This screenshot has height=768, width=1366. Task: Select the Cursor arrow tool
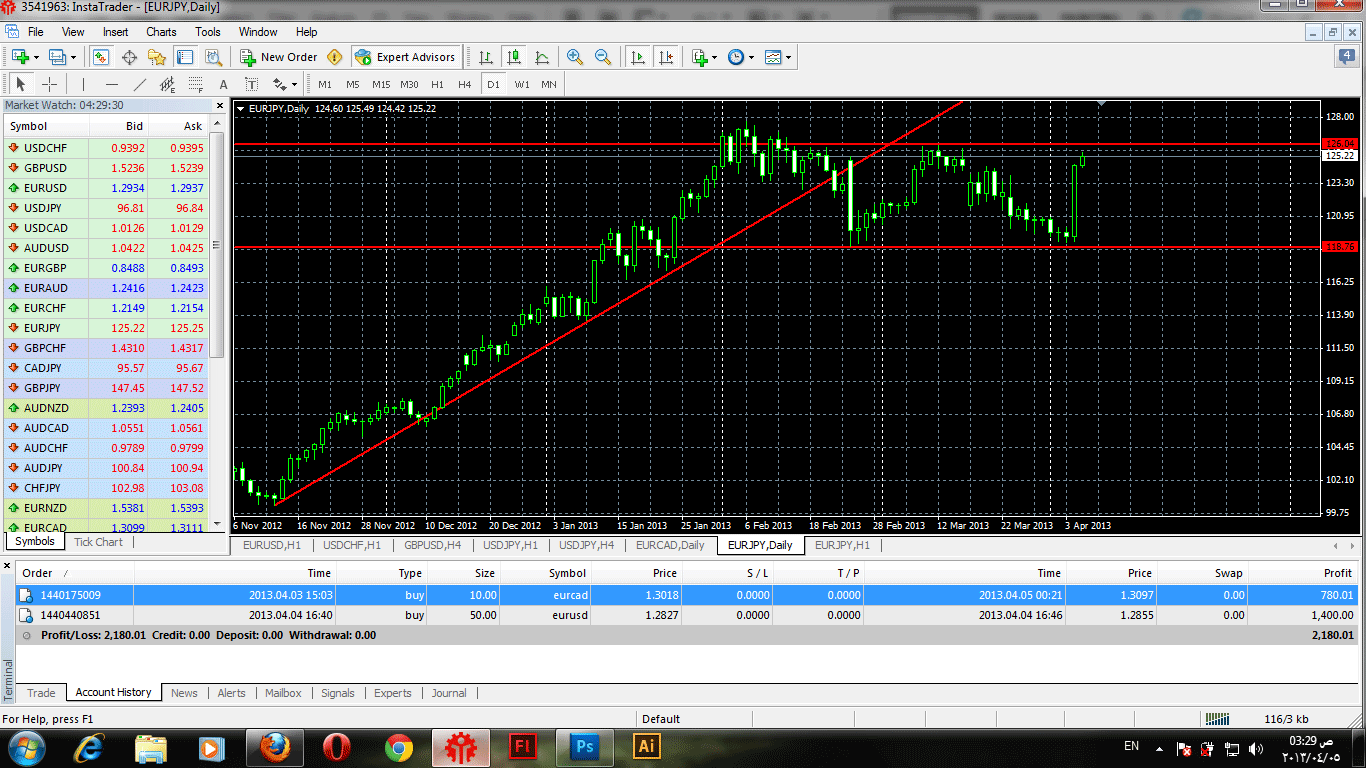pos(21,84)
